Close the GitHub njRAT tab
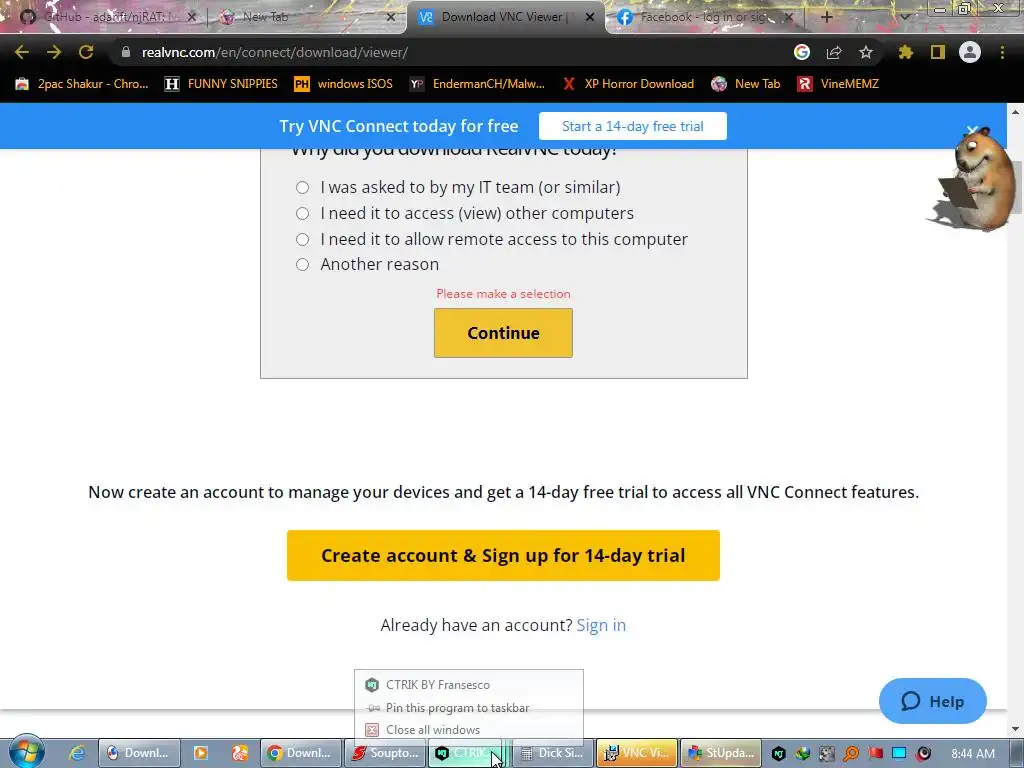The width and height of the screenshot is (1024, 768). click(x=191, y=17)
